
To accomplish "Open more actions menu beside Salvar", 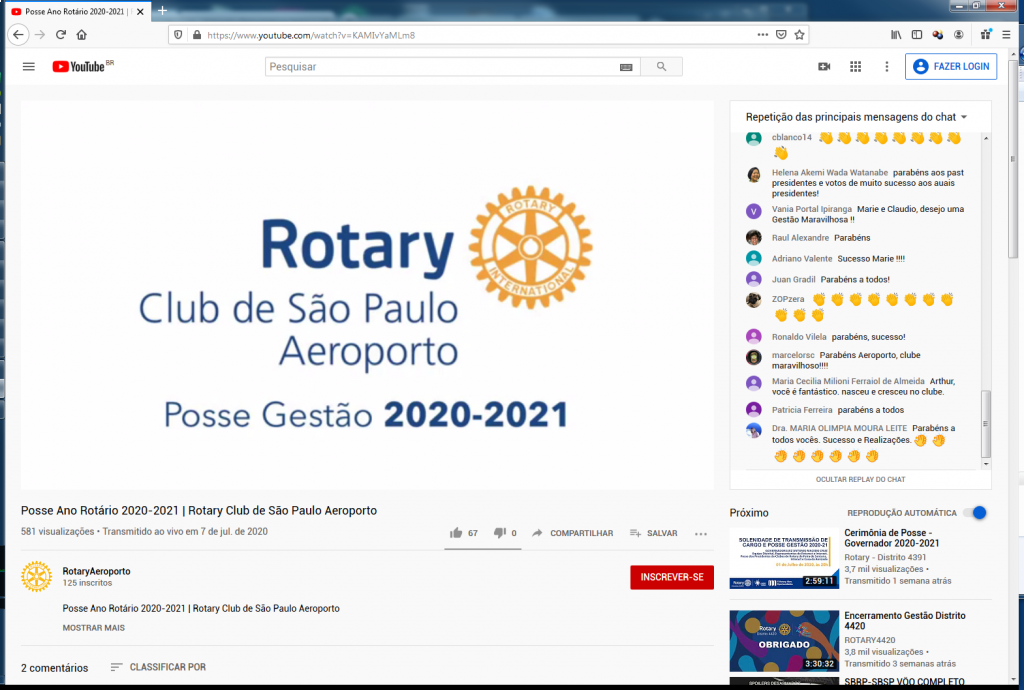I will click(701, 534).
